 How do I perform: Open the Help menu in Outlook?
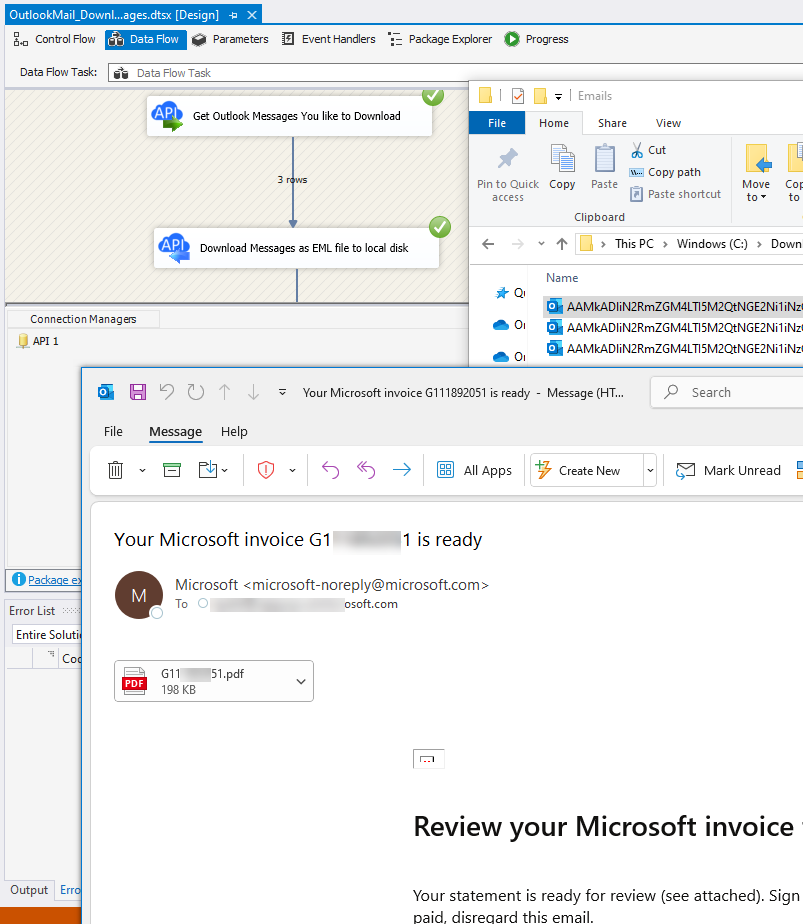pos(234,431)
